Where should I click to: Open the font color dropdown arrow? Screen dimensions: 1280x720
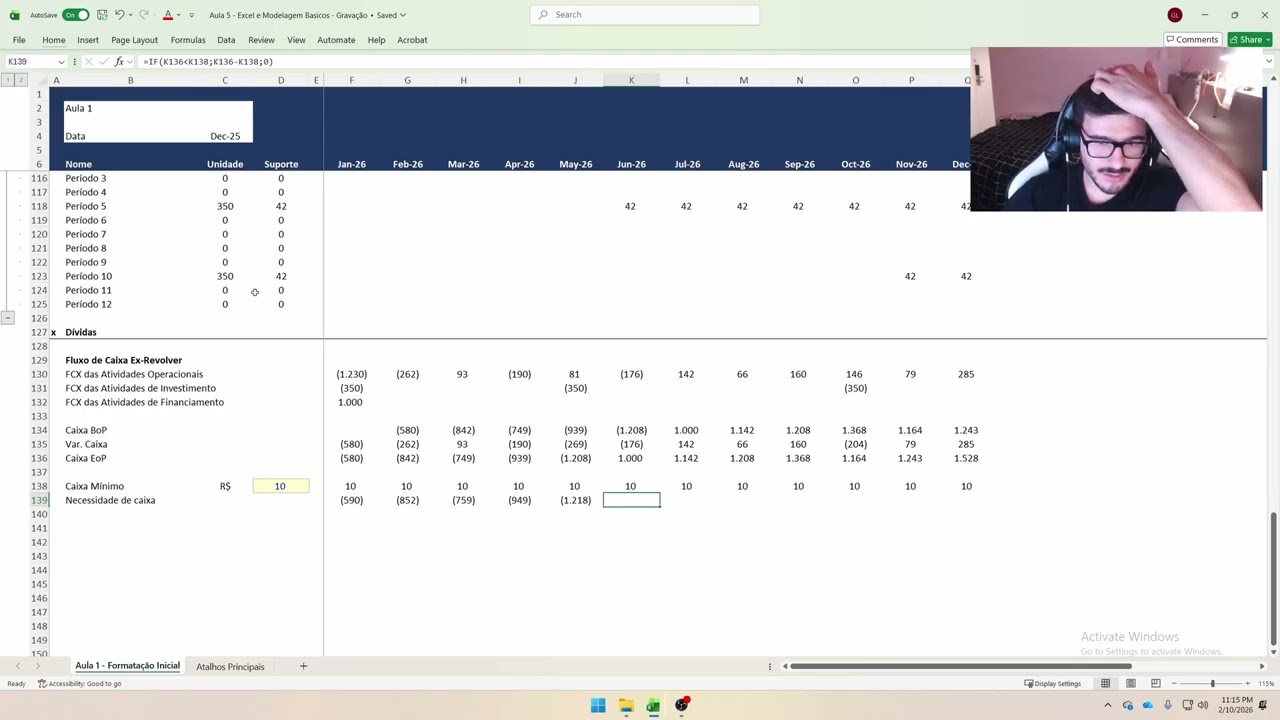(x=178, y=15)
